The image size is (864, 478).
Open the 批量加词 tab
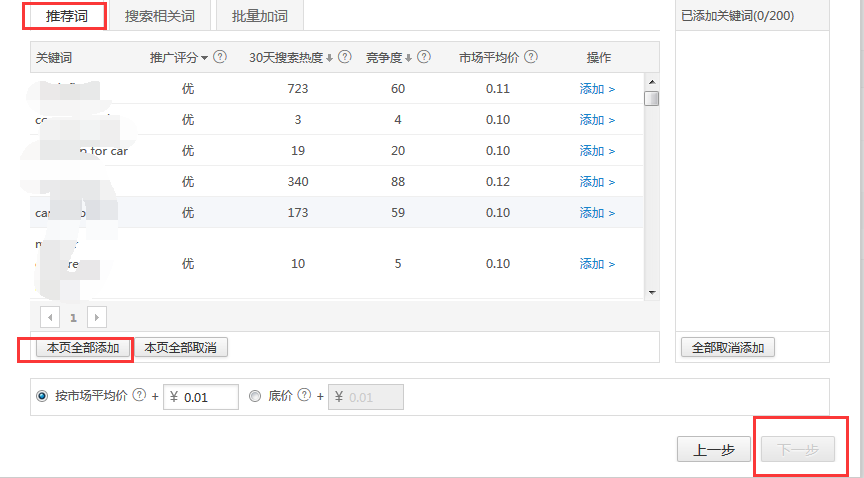tap(259, 17)
